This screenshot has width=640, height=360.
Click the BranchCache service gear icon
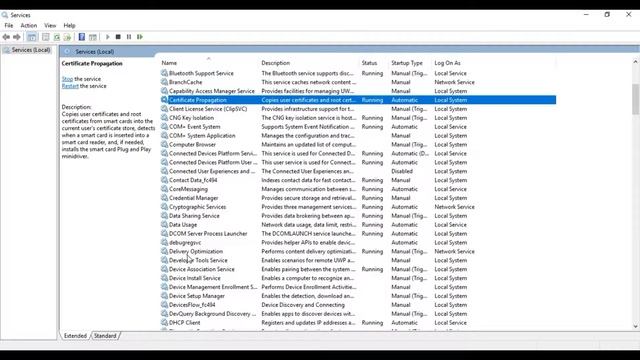[164, 82]
